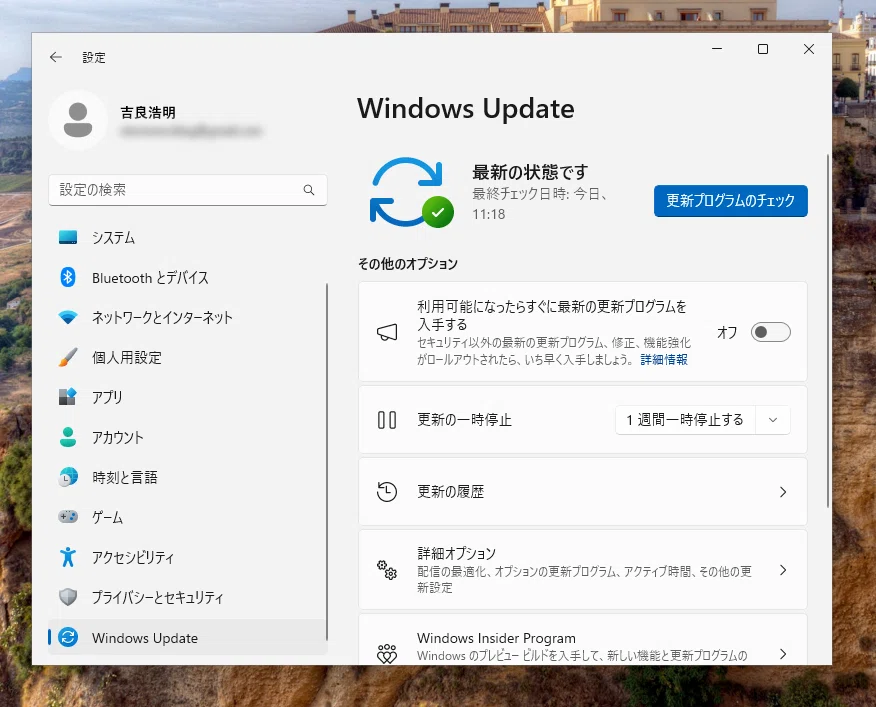Click the paintbrush icon for 個人用設定

[x=68, y=357]
